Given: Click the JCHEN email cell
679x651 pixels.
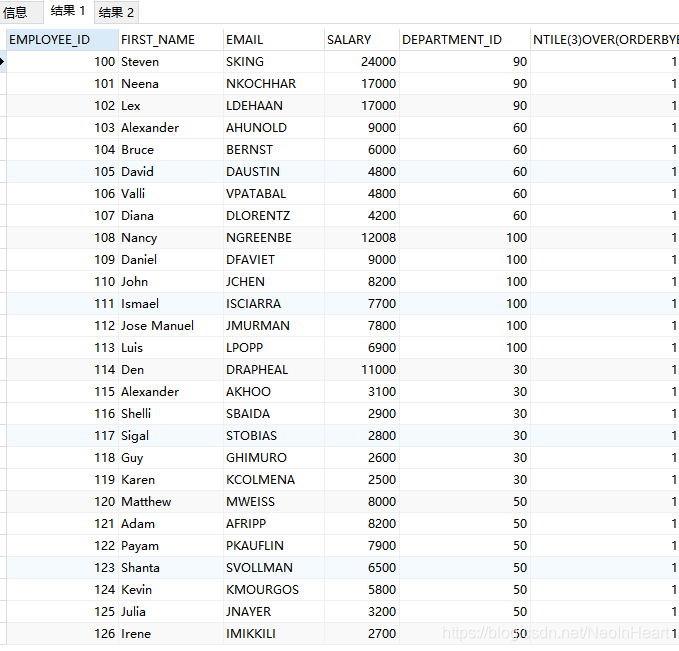Looking at the screenshot, I should tap(273, 282).
